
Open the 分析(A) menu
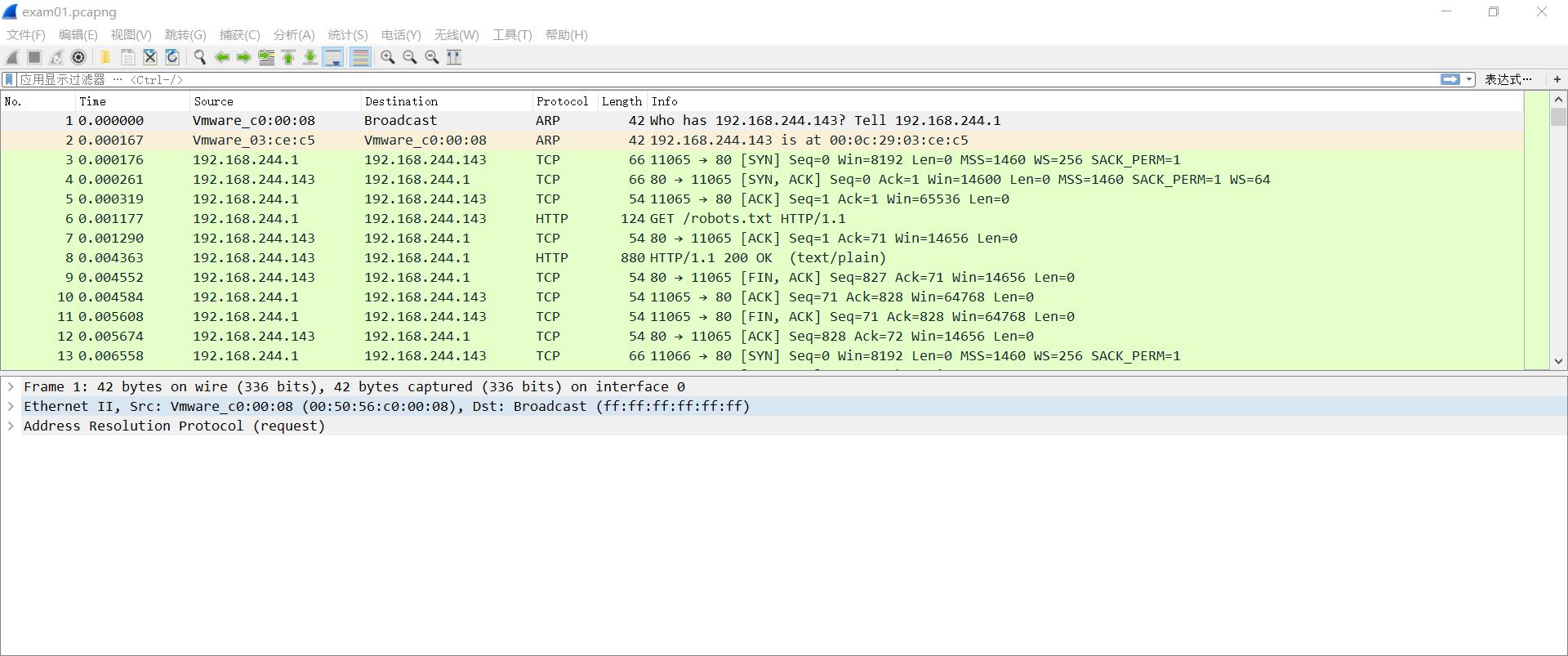[294, 35]
